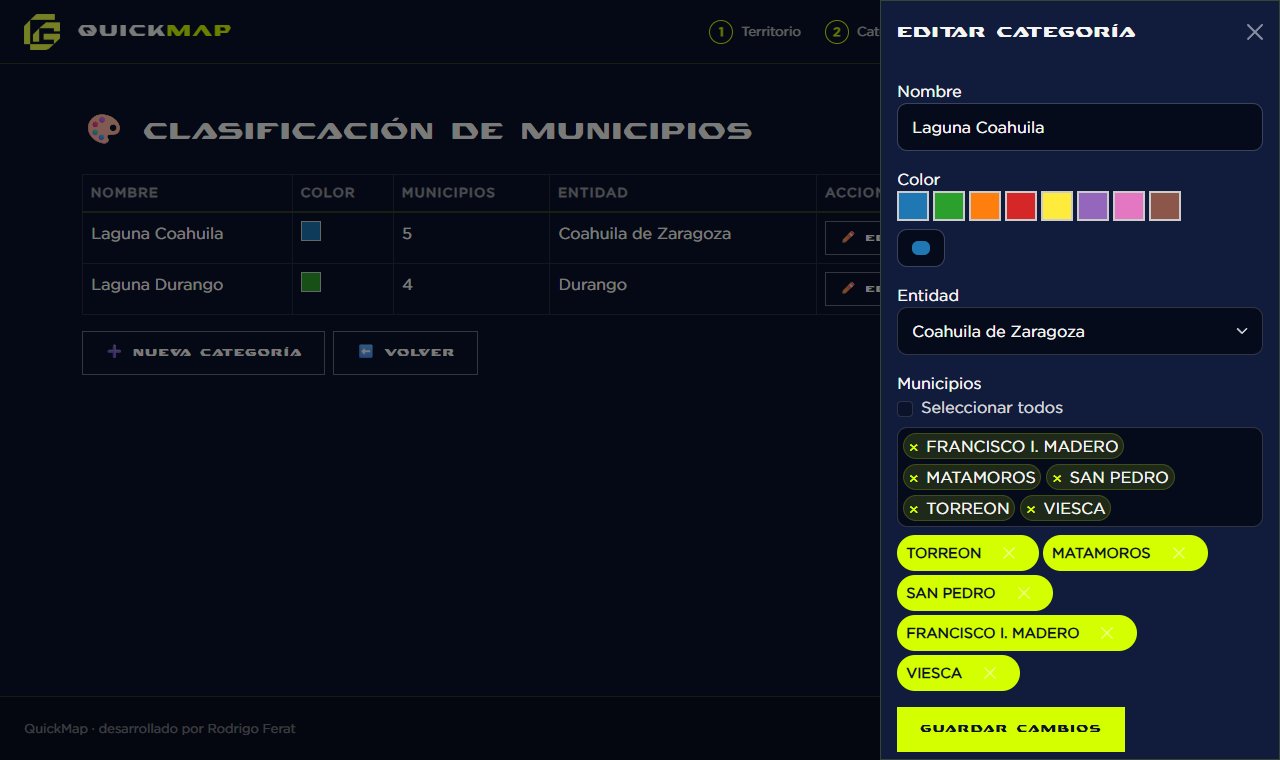Expand the Entidad dropdown
The width and height of the screenshot is (1280, 760).
click(x=1080, y=331)
